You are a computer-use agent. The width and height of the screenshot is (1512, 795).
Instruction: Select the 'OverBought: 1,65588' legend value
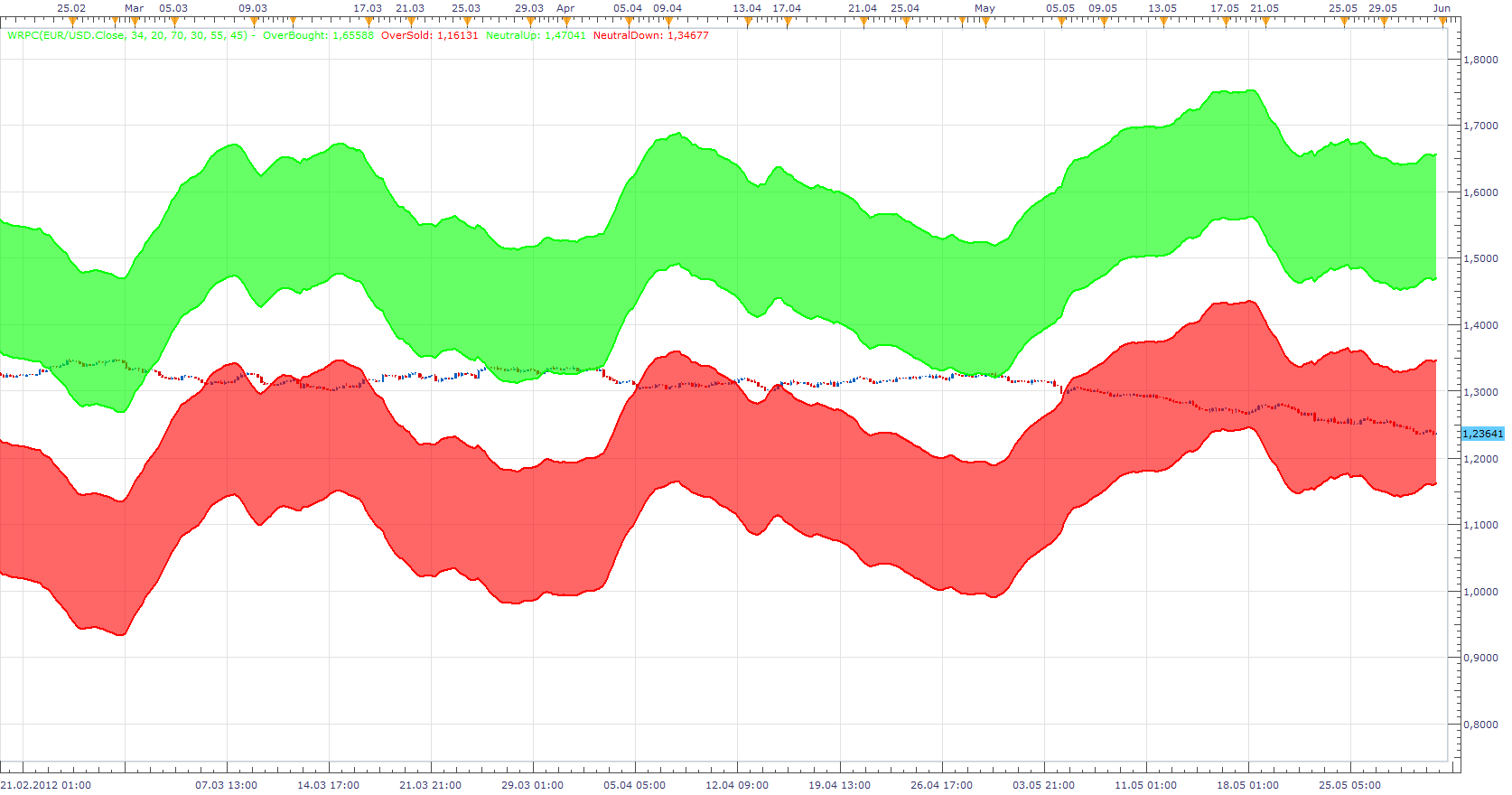[318, 36]
